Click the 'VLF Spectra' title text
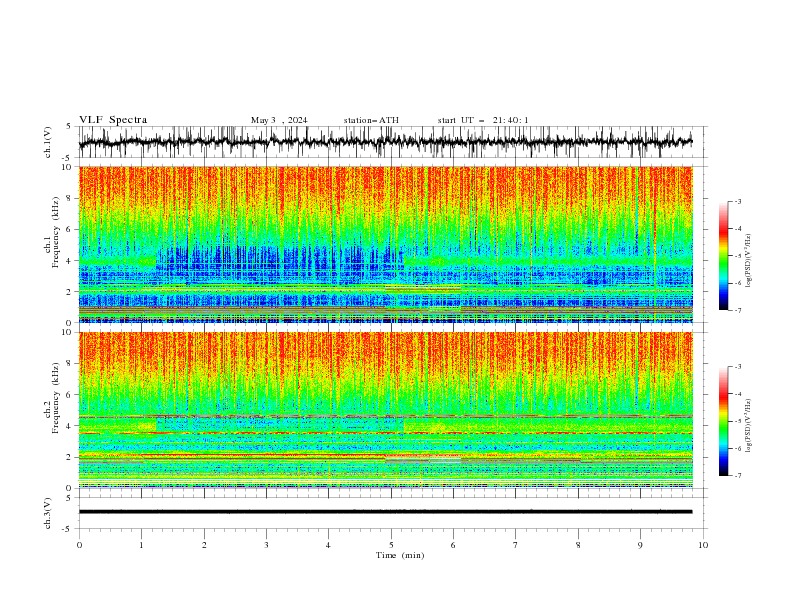This screenshot has height=612, width=792. [113, 120]
